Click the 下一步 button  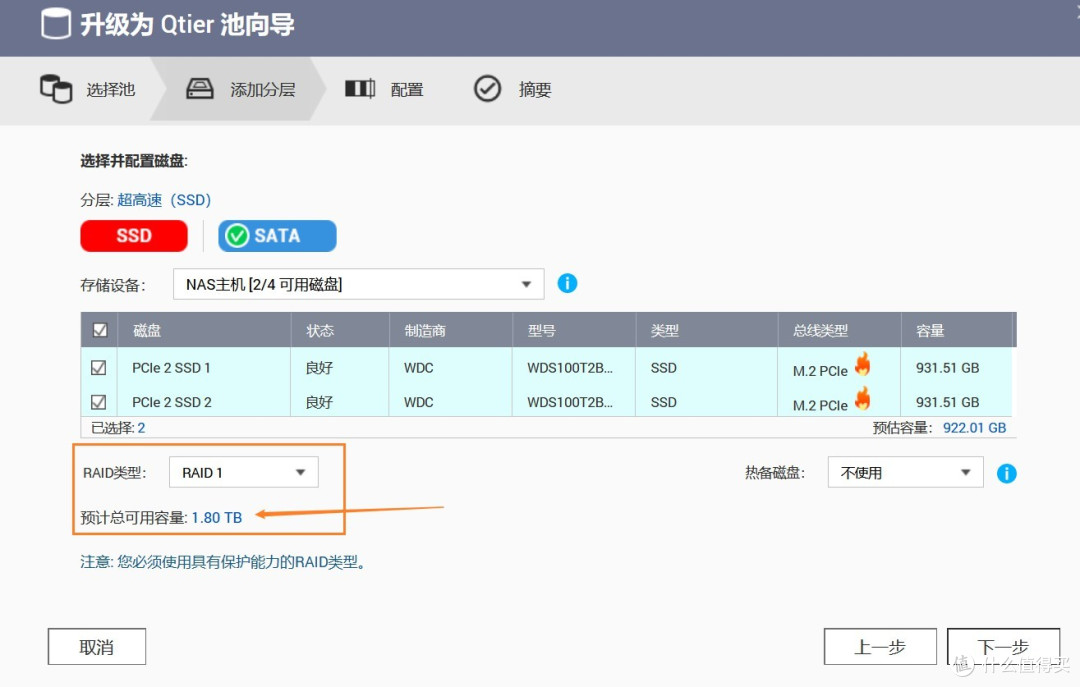pos(1003,646)
